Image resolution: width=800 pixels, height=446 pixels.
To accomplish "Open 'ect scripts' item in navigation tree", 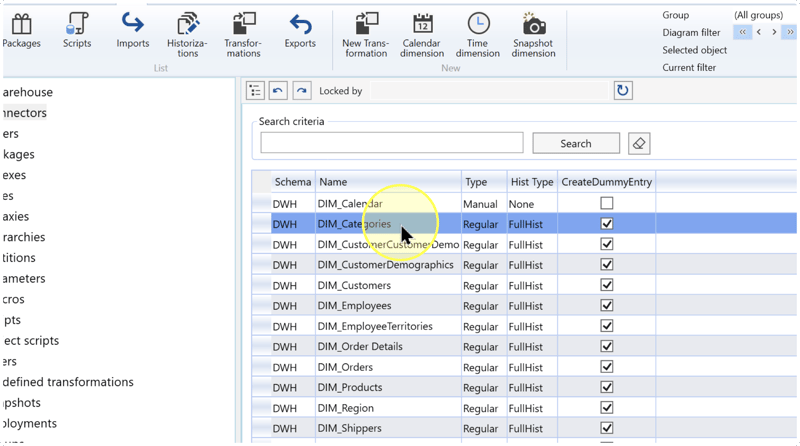I will (x=31, y=340).
